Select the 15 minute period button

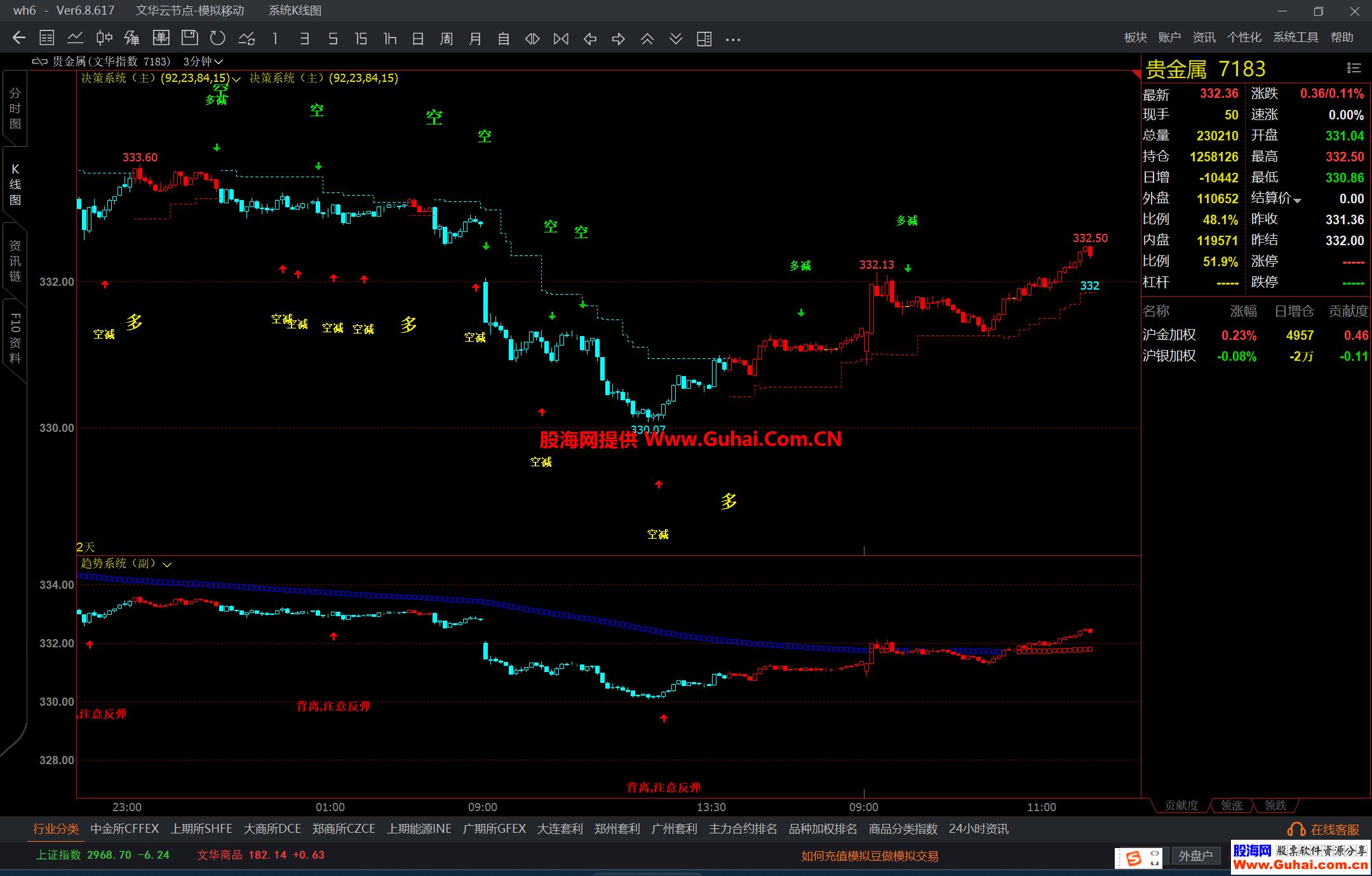[x=361, y=39]
